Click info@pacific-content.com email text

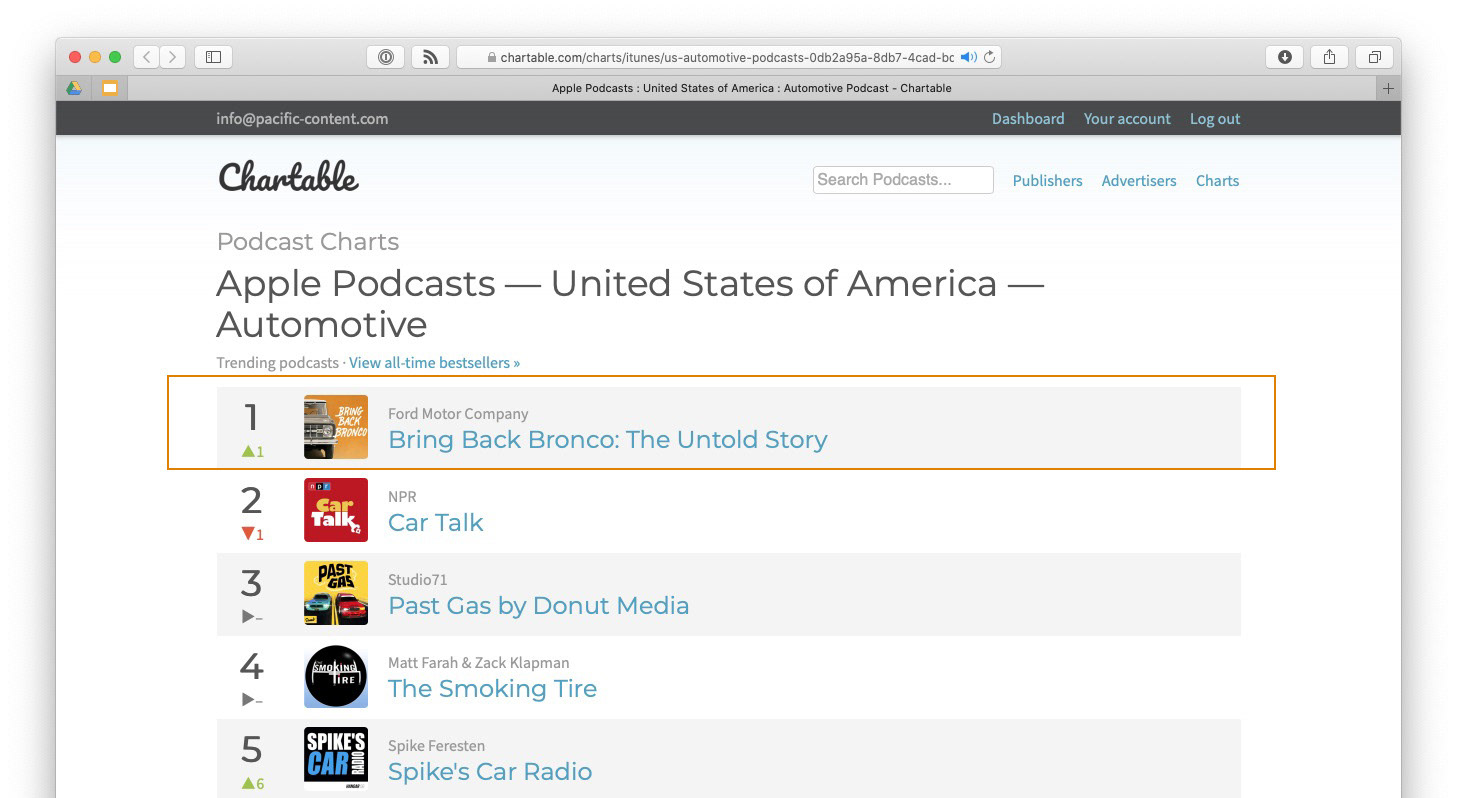click(302, 118)
